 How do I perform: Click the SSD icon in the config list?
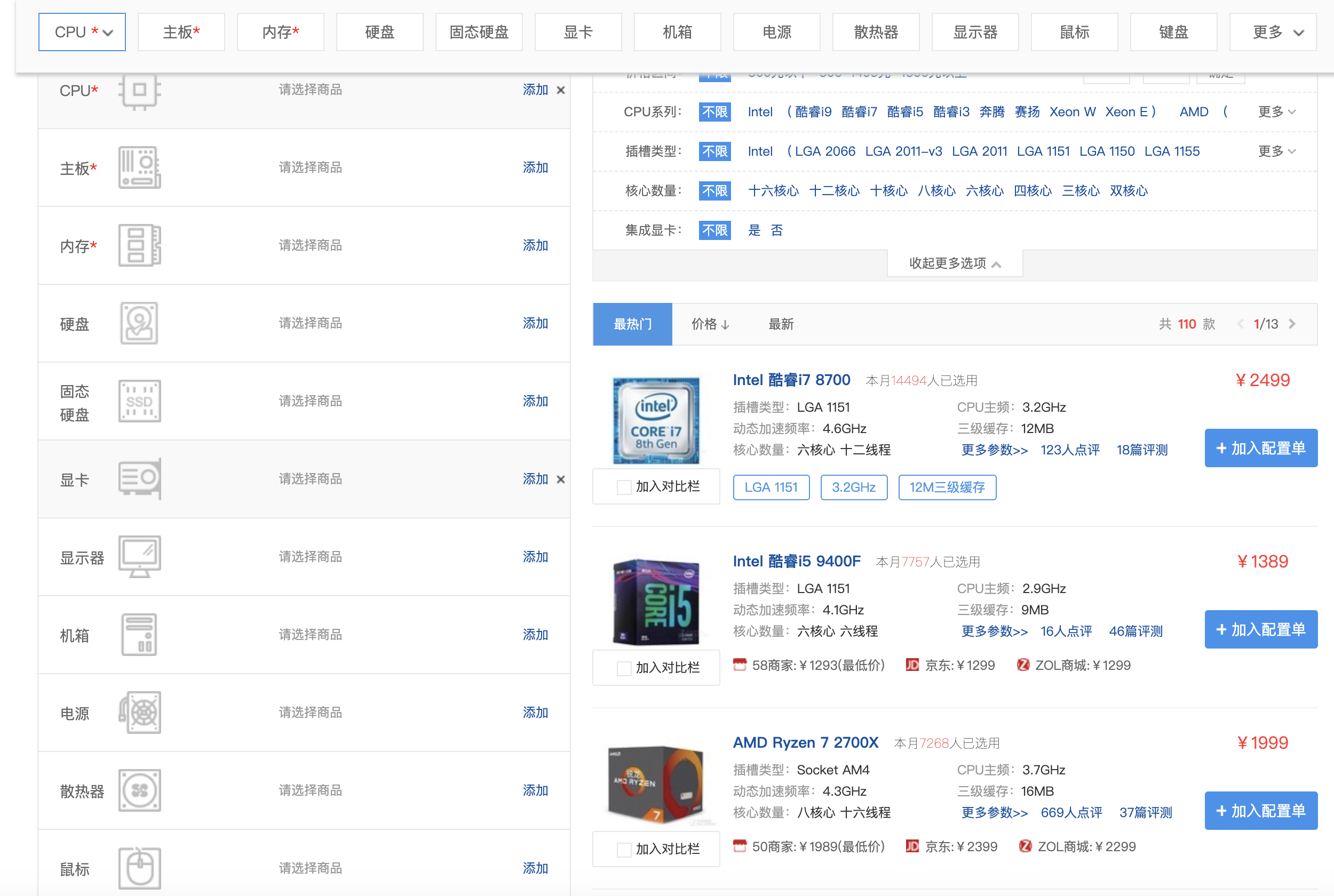[x=139, y=401]
